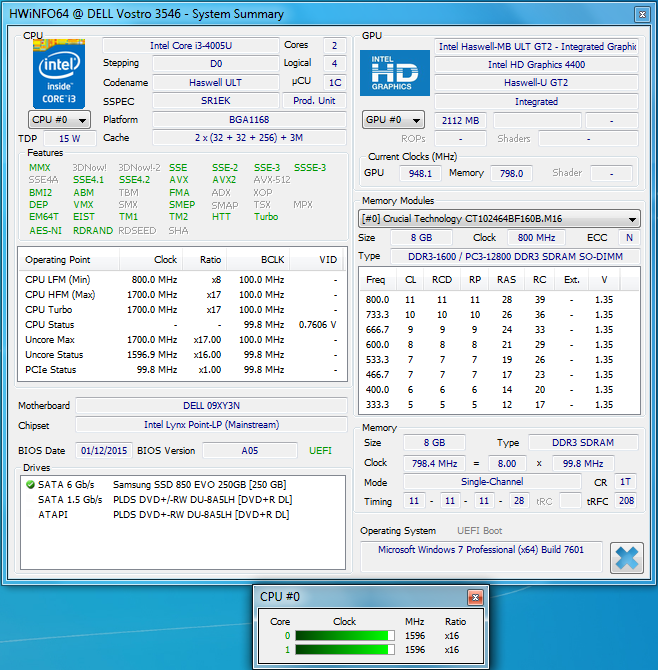Click the Intel HD Graphics logo
Viewport: 658px width, 670px height.
pyautogui.click(x=394, y=72)
